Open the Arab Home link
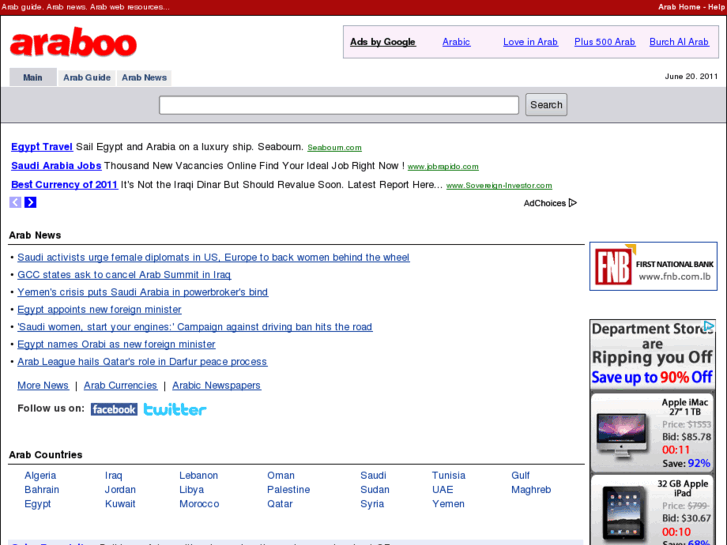 pyautogui.click(x=679, y=7)
